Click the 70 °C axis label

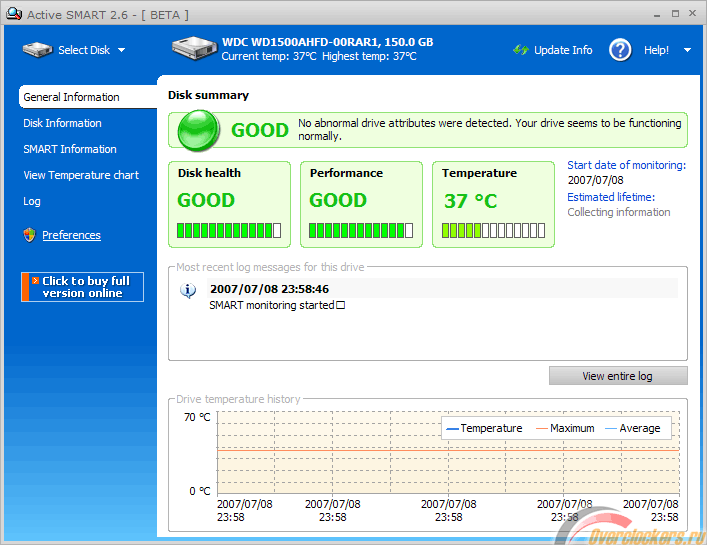coord(197,417)
